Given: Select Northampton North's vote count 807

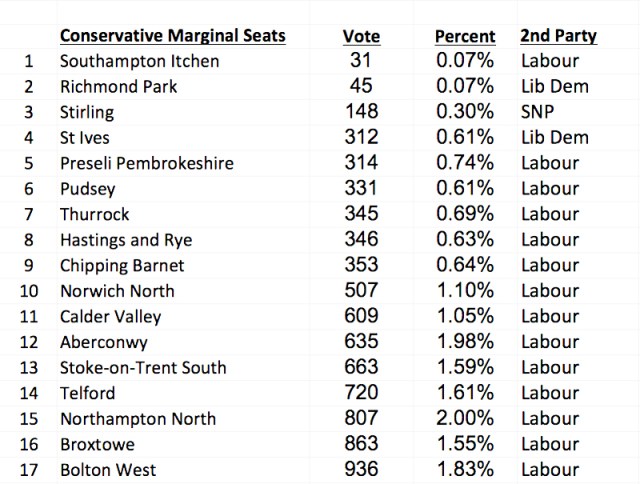Looking at the screenshot, I should 361,418.
